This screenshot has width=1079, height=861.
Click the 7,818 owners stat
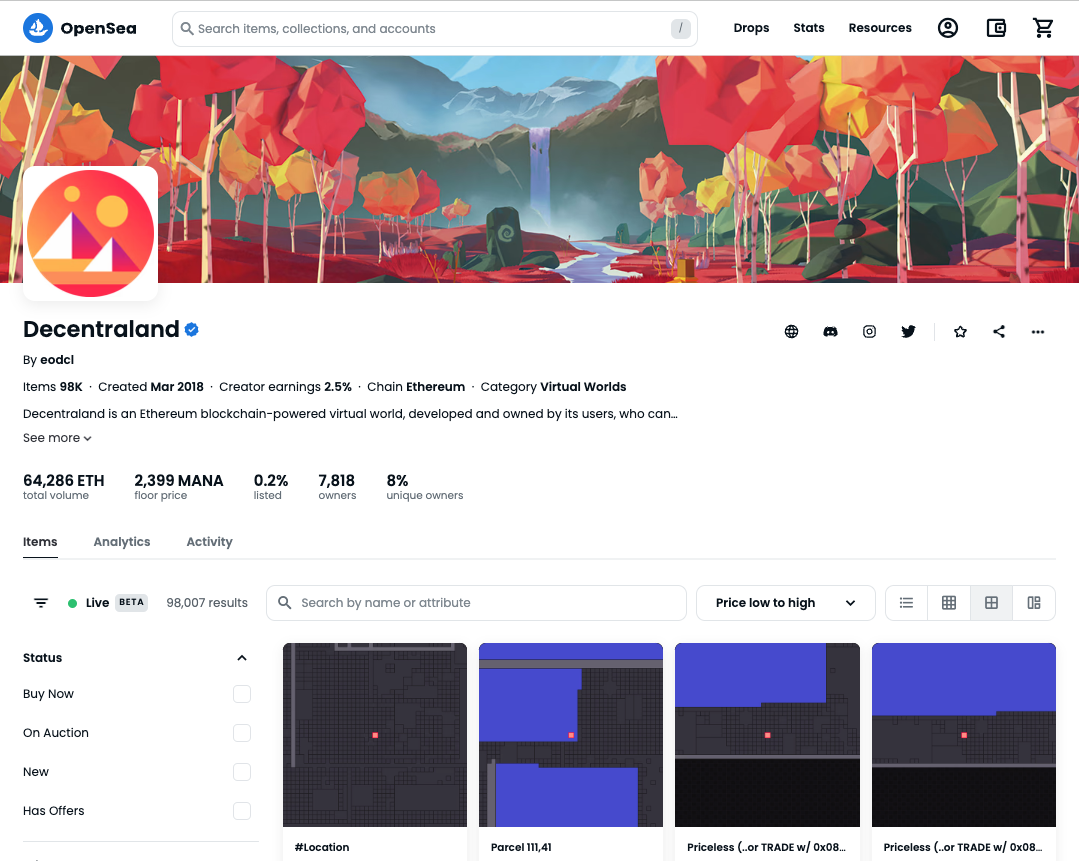pyautogui.click(x=337, y=486)
